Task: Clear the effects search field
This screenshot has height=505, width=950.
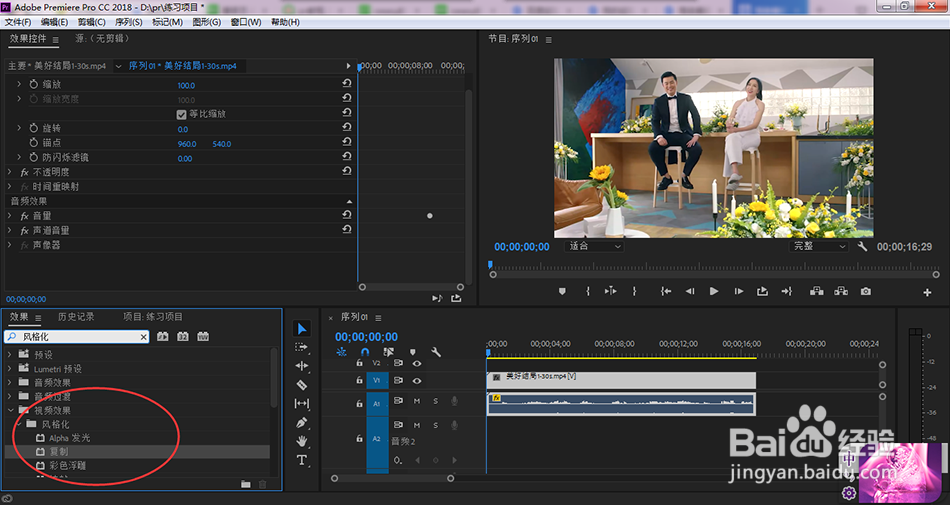Action: (x=144, y=337)
